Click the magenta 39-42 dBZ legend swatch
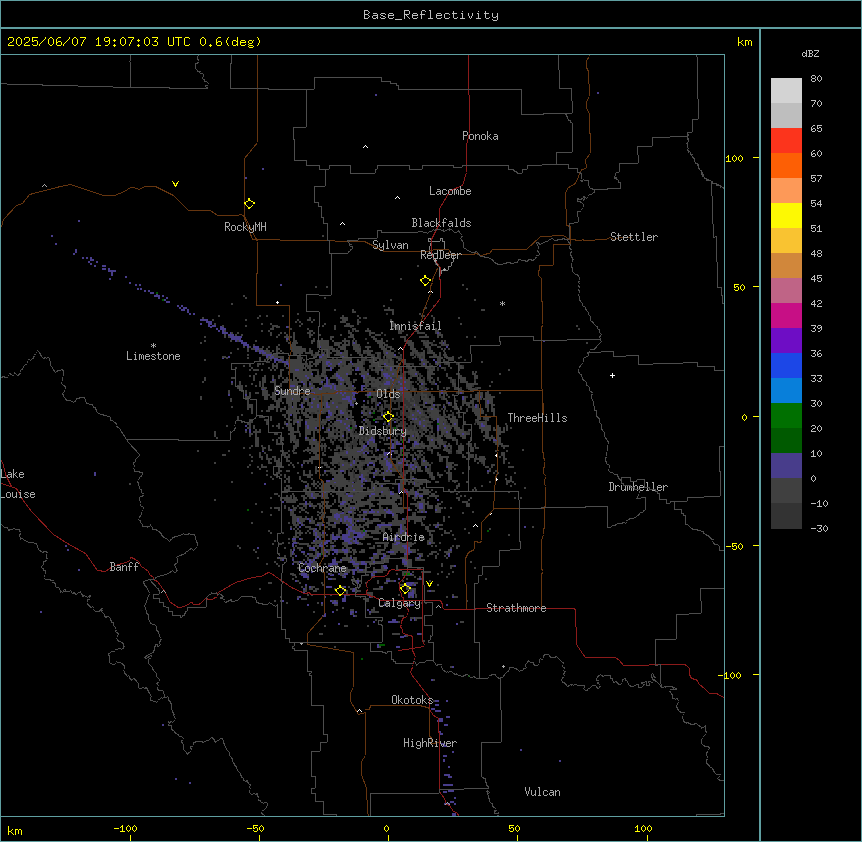This screenshot has width=862, height=842. (786, 315)
